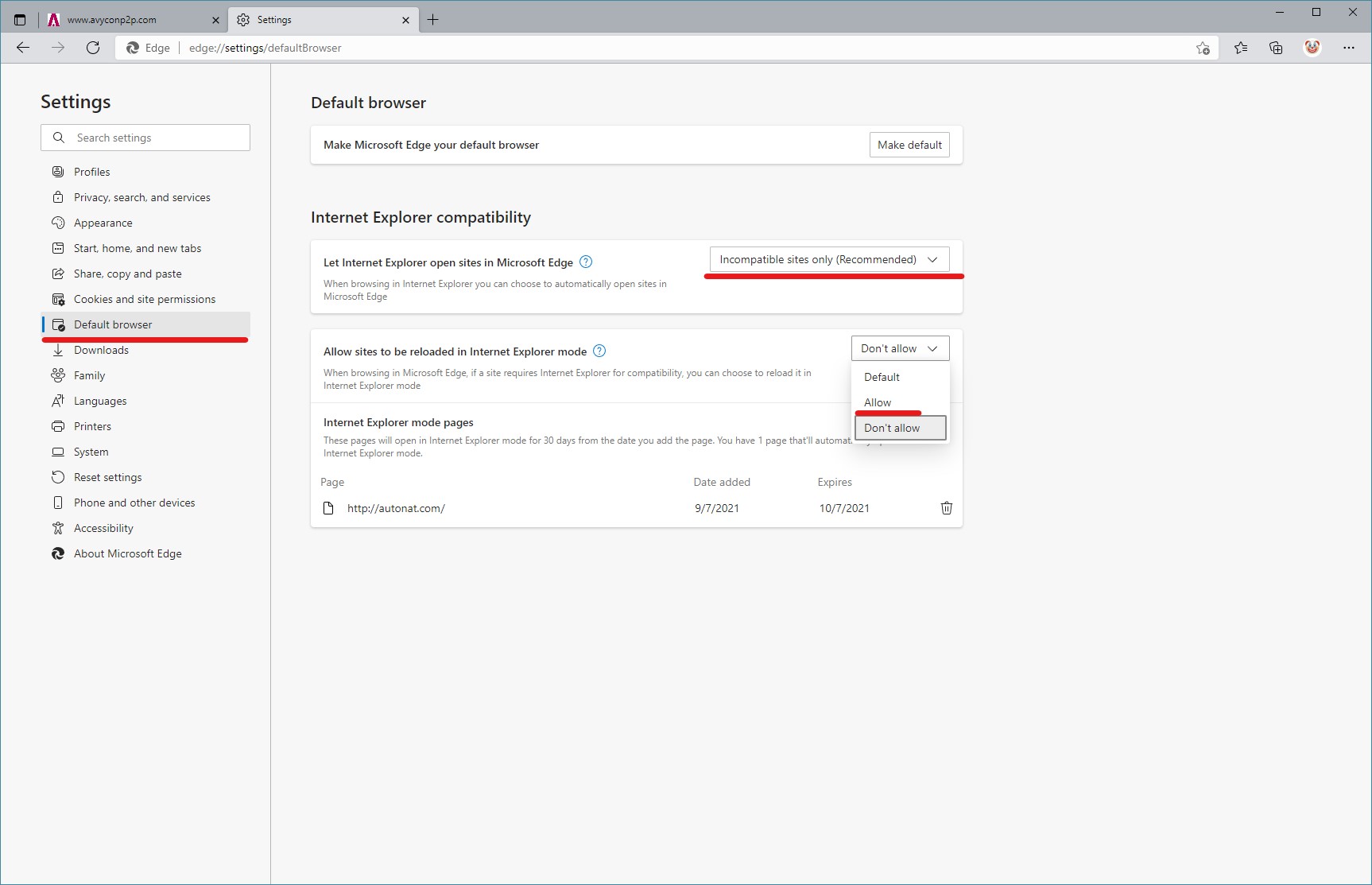Click the forward navigation arrow
The image size is (1372, 885).
pyautogui.click(x=58, y=48)
